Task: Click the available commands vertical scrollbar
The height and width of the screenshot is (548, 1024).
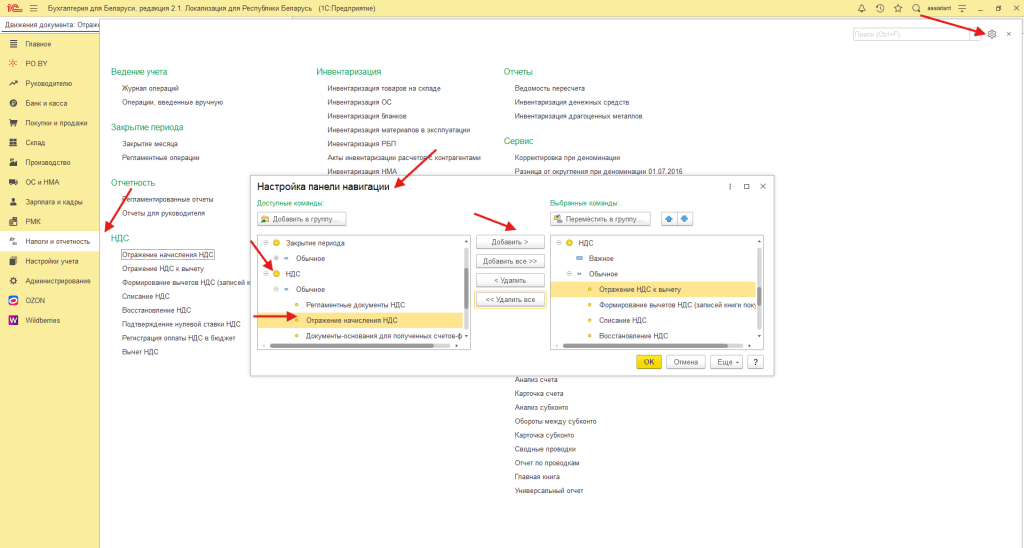Action: pyautogui.click(x=466, y=289)
